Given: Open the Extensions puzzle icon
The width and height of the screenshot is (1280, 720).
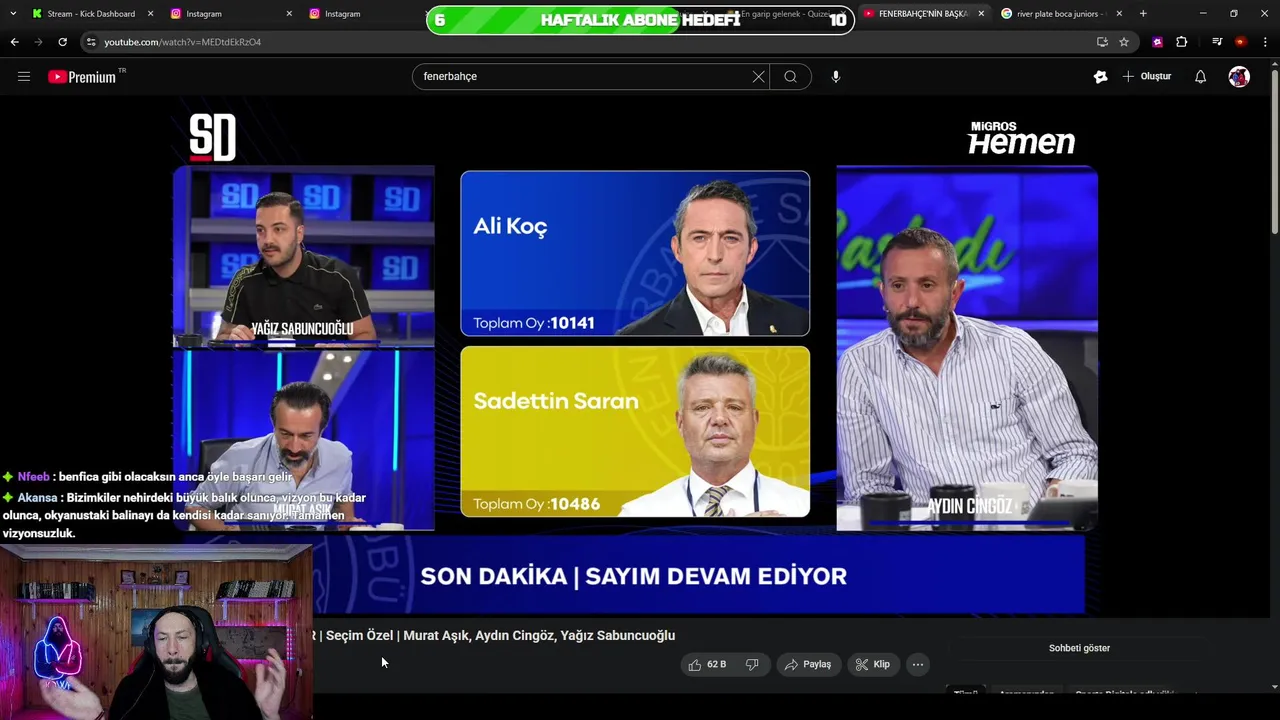Looking at the screenshot, I should click(x=1182, y=42).
